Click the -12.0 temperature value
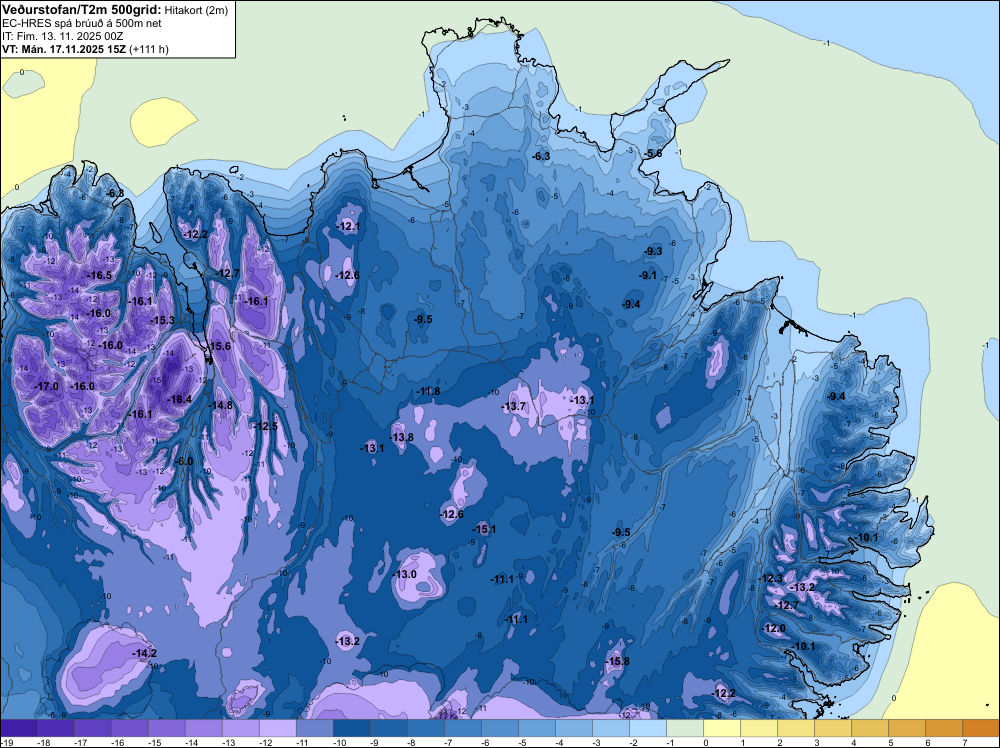1000x748 pixels. click(x=774, y=628)
